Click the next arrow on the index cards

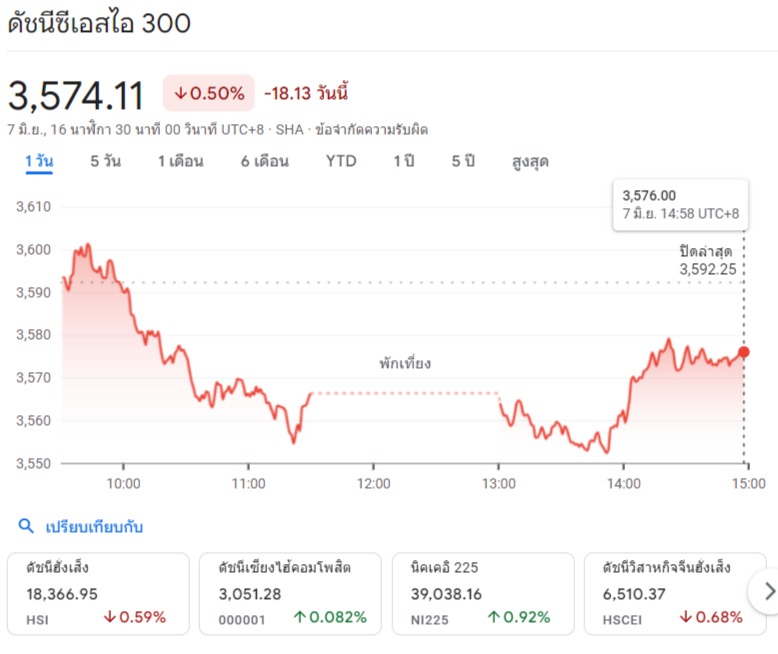(768, 592)
